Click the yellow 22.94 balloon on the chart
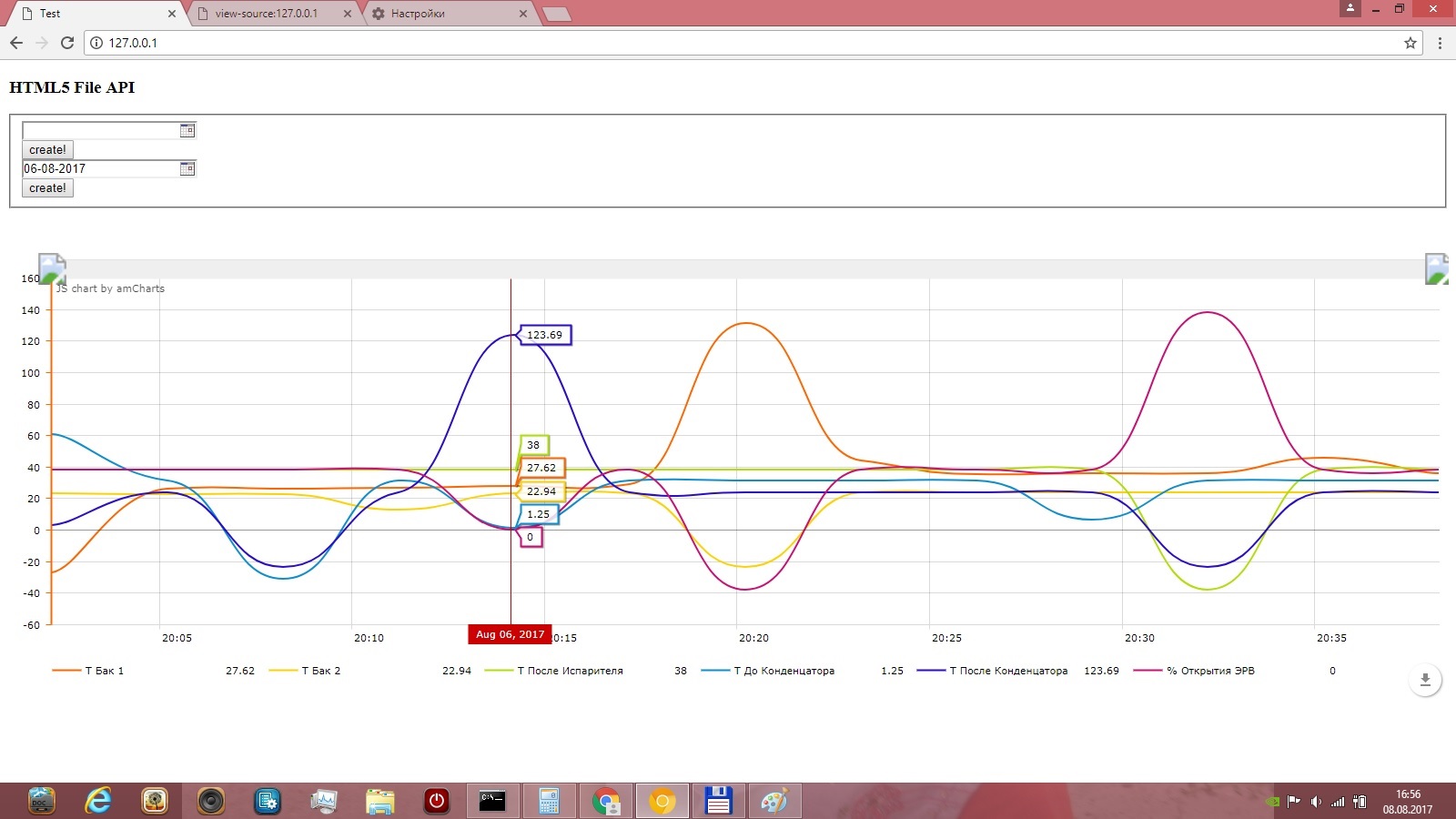The width and height of the screenshot is (1456, 819). tap(541, 491)
